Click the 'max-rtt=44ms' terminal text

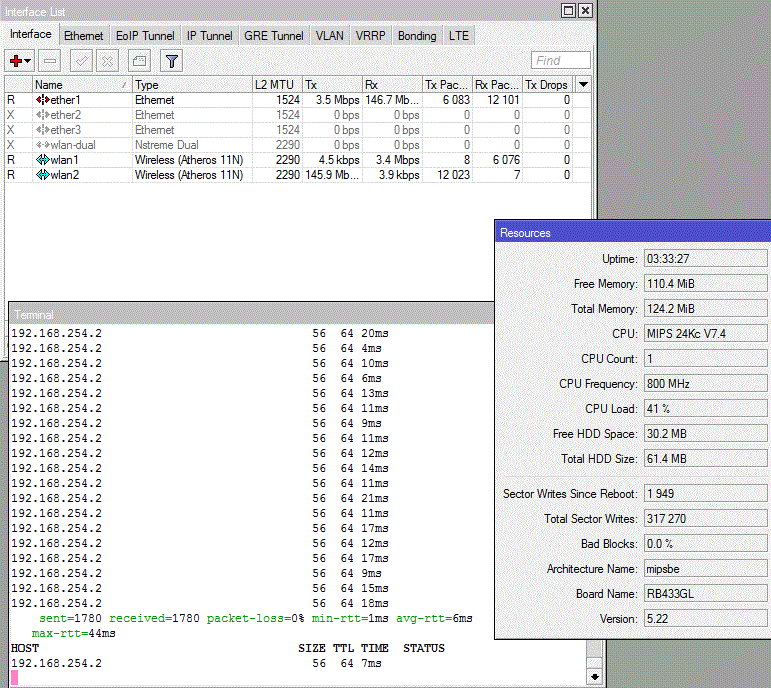point(74,633)
